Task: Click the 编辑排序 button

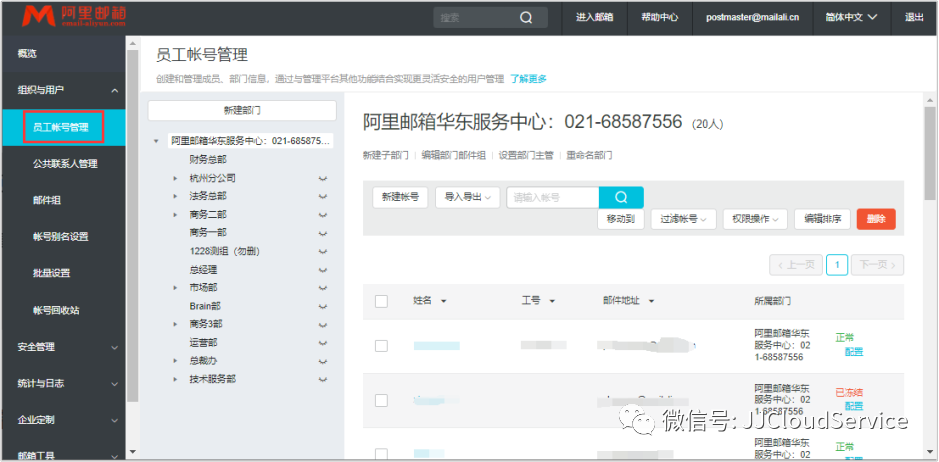Action: coord(822,219)
